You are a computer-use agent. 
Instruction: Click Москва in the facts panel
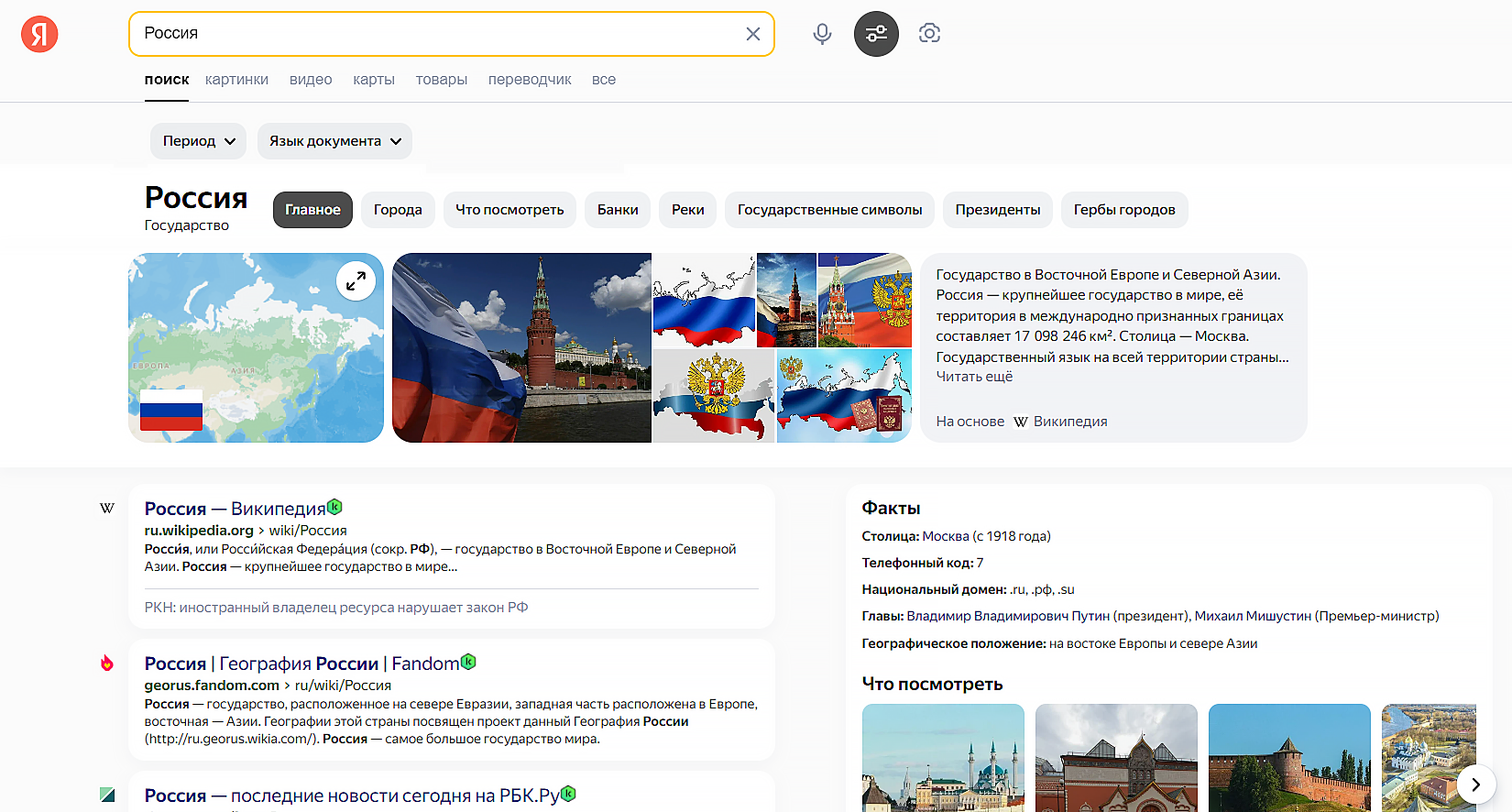946,536
